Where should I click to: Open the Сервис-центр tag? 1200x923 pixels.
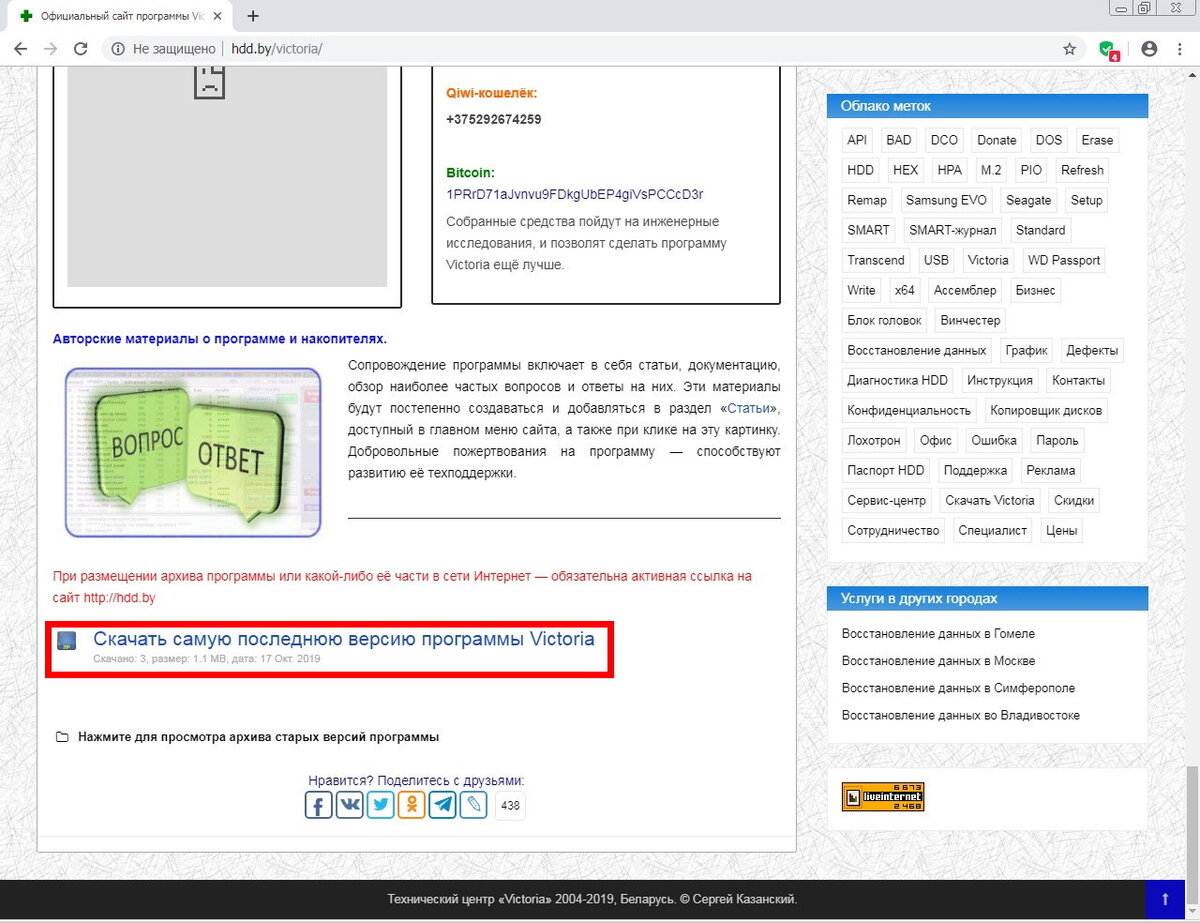pos(887,500)
